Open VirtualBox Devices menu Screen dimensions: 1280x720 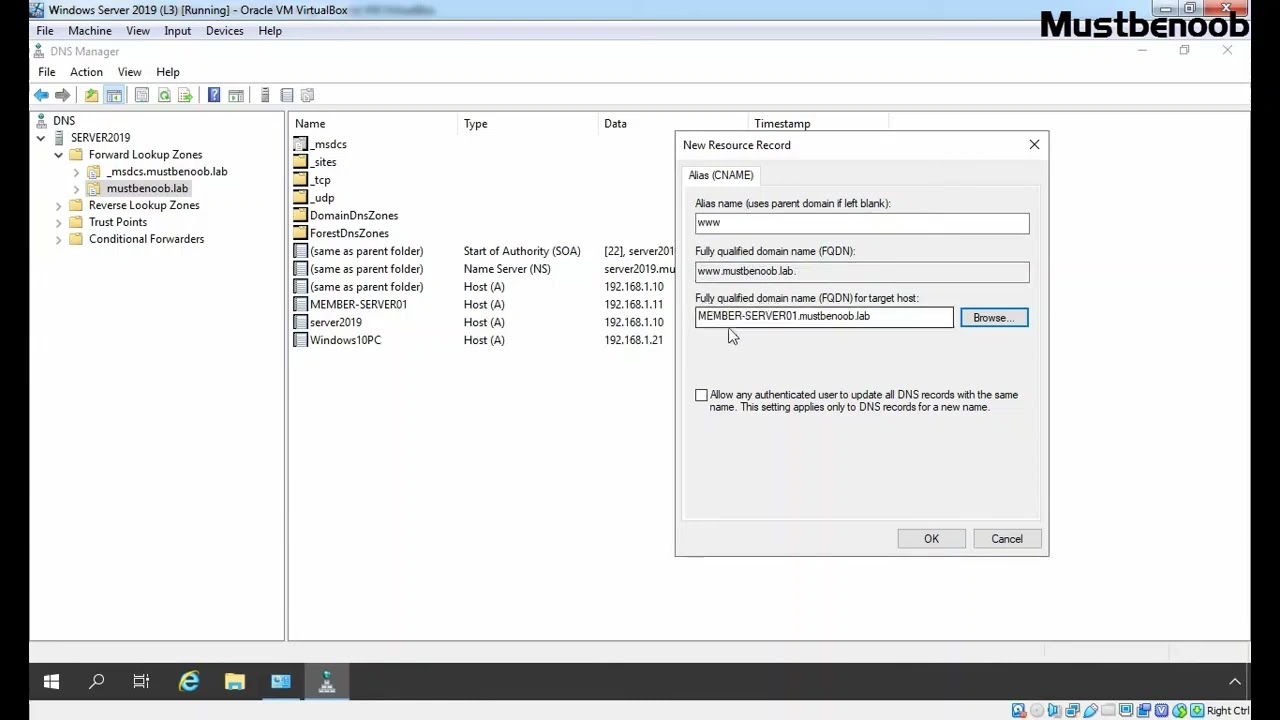(x=225, y=31)
